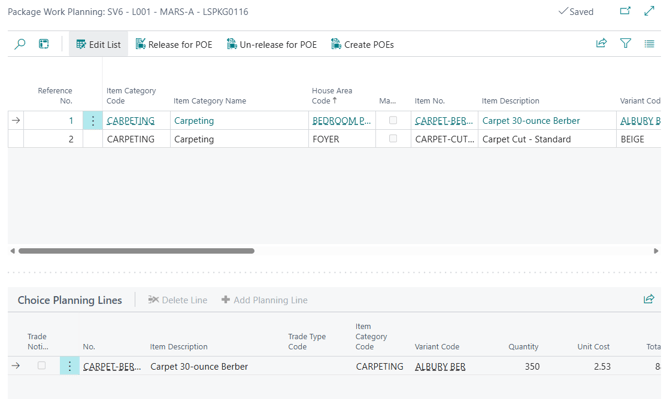Screen dimensions: 670x399
Task: Click Release for POE action
Action: click(x=174, y=44)
